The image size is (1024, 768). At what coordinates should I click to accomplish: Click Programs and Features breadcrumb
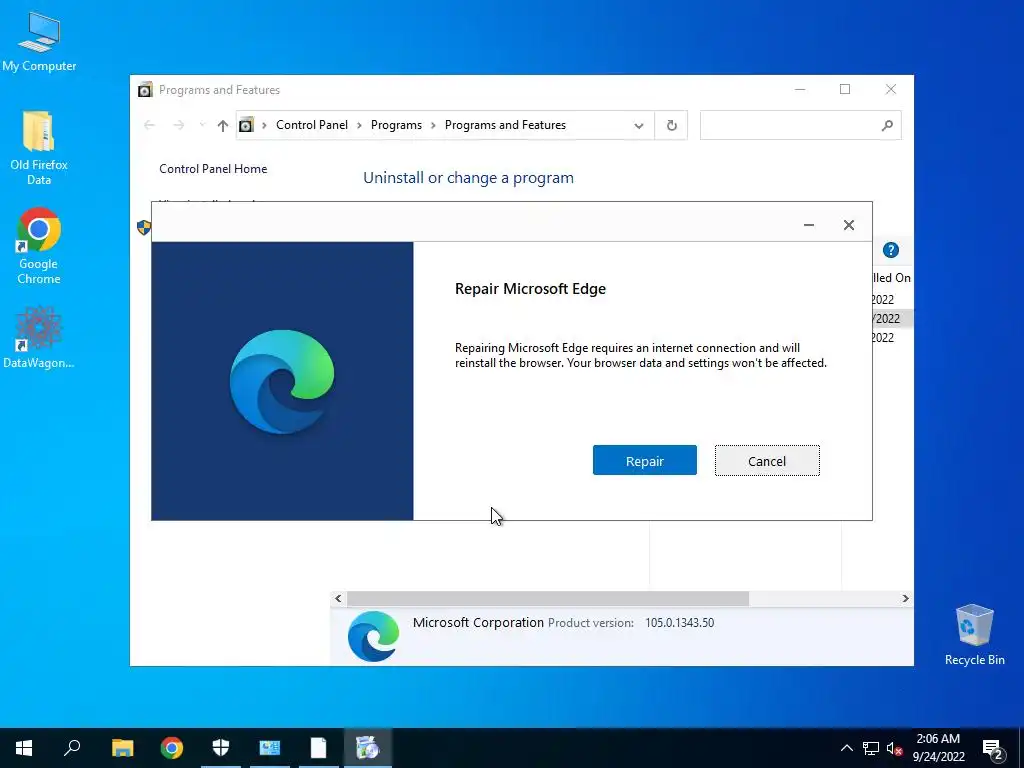(505, 125)
